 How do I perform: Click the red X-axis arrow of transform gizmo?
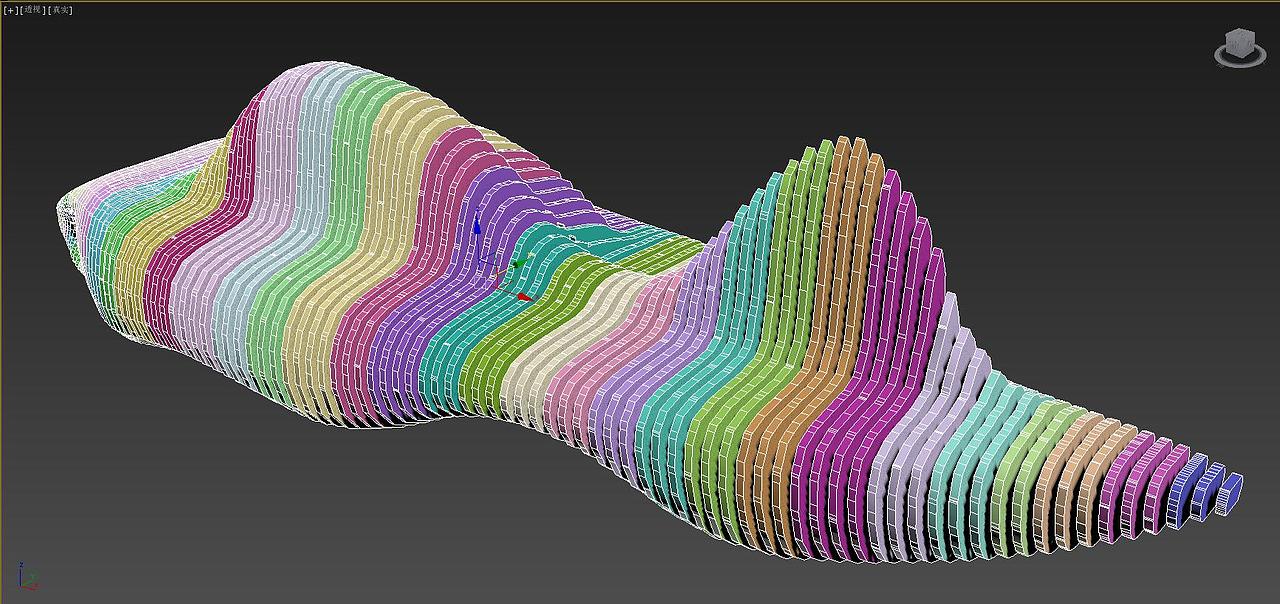coord(524,296)
